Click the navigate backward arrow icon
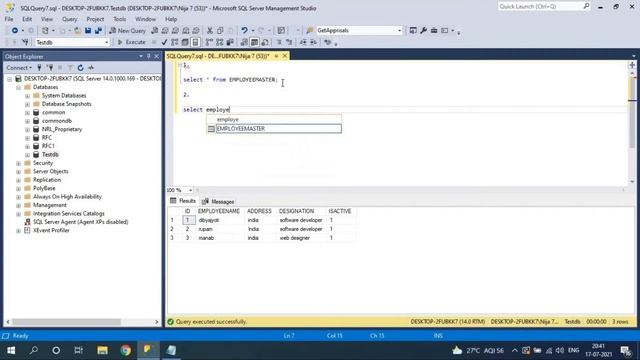The height and width of the screenshot is (360, 640). (15, 31)
